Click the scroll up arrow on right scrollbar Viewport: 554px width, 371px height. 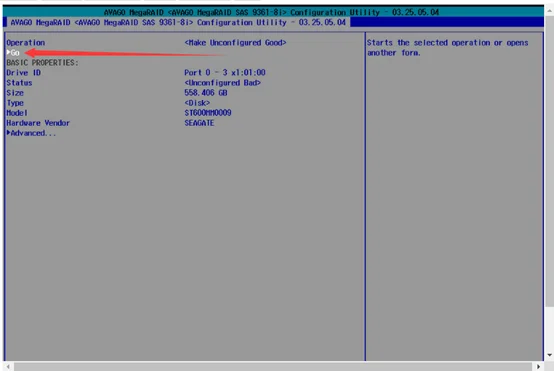(549, 11)
